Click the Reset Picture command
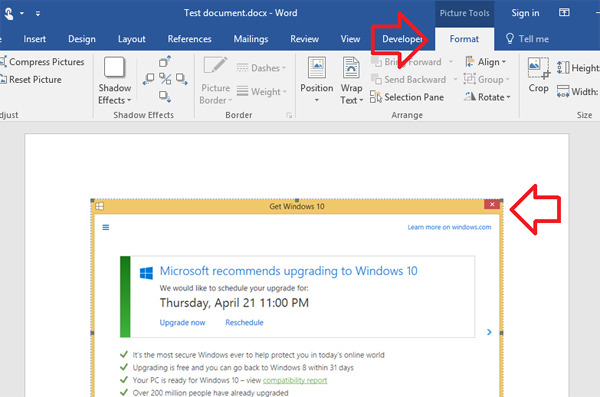The width and height of the screenshot is (600, 397). point(31,80)
